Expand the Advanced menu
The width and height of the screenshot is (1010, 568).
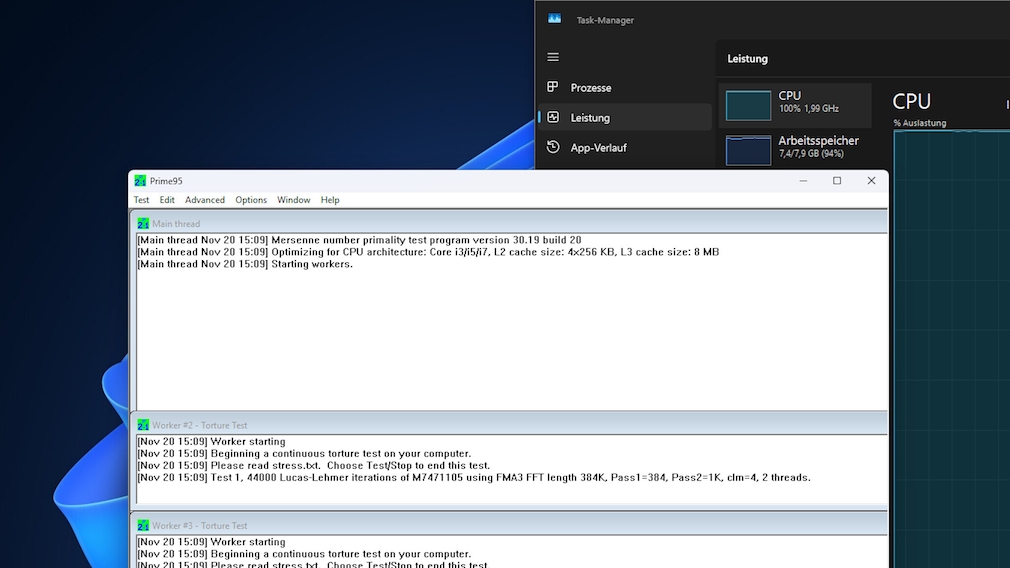[205, 200]
